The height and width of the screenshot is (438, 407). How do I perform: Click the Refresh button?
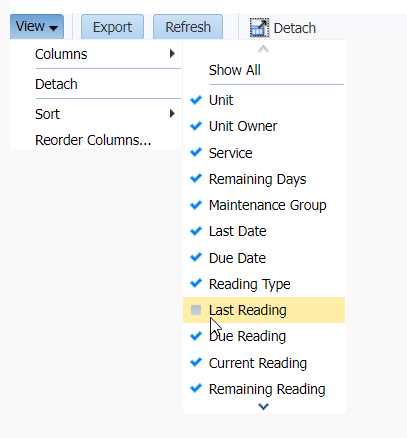coord(188,27)
